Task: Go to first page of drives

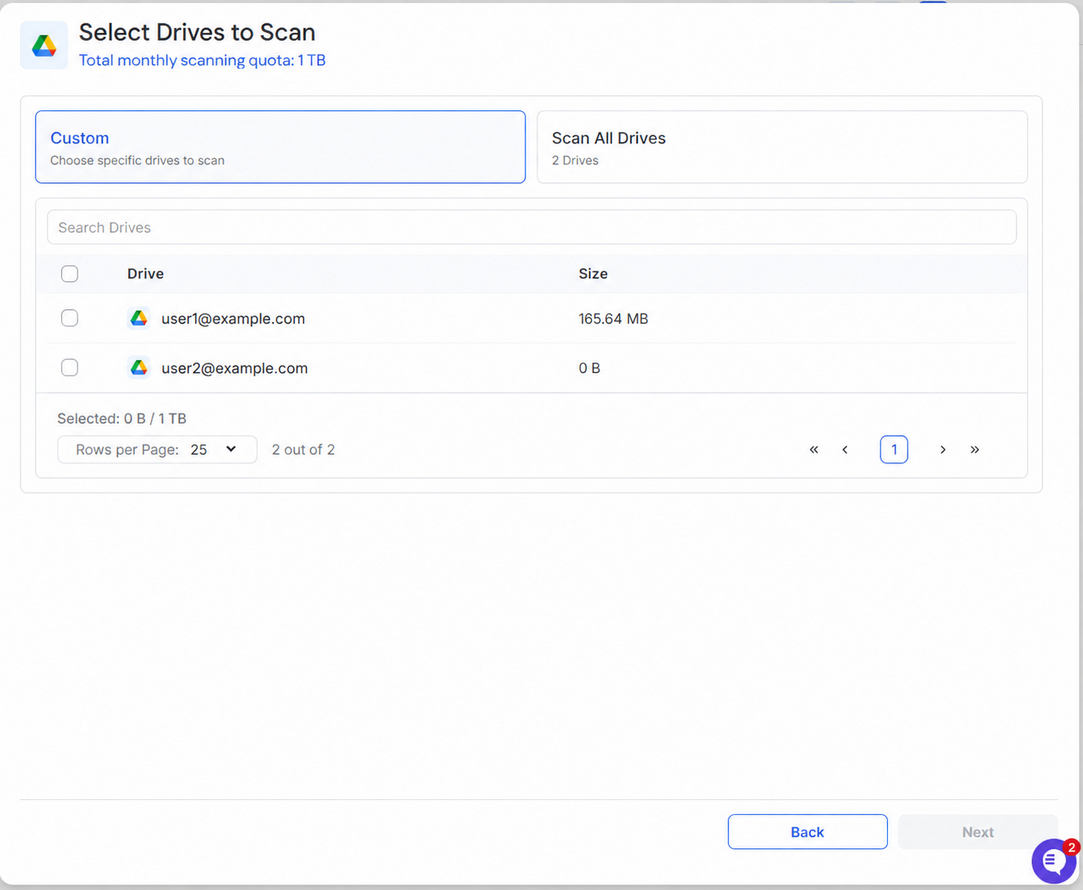Action: click(x=814, y=449)
